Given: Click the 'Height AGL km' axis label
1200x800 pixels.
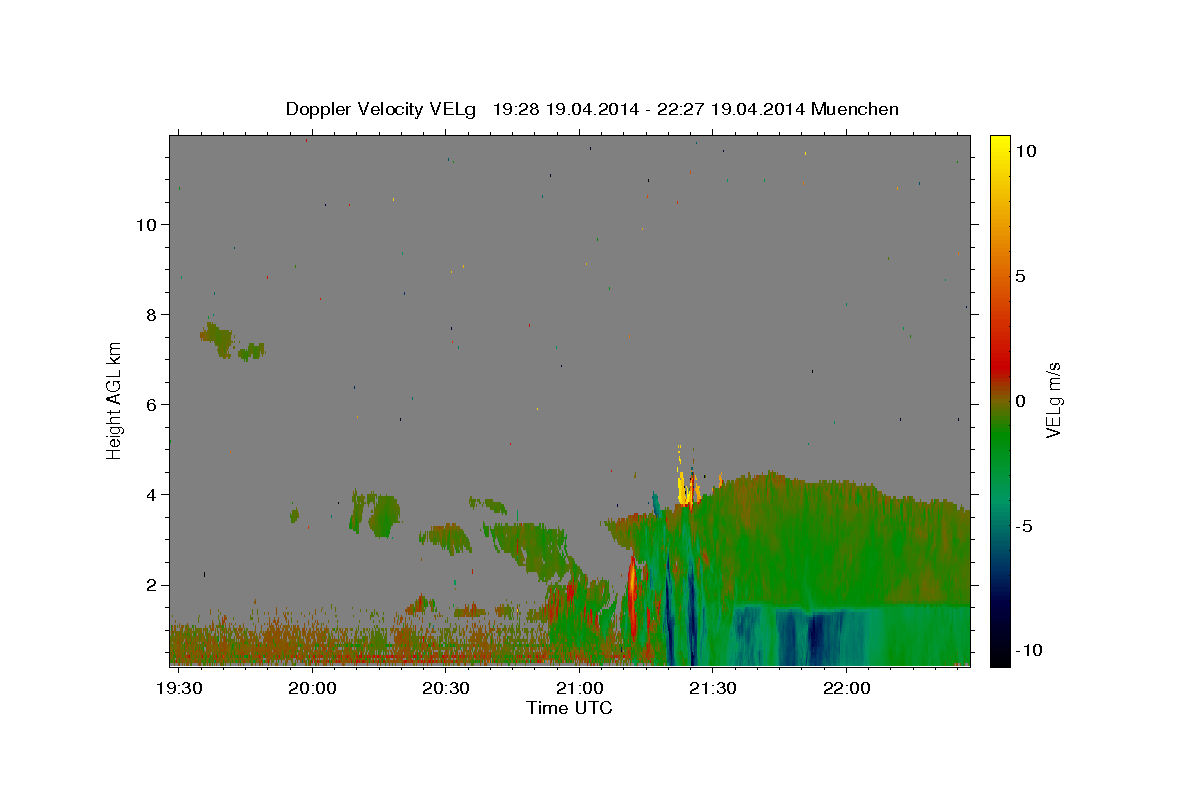Looking at the screenshot, I should pos(115,400).
